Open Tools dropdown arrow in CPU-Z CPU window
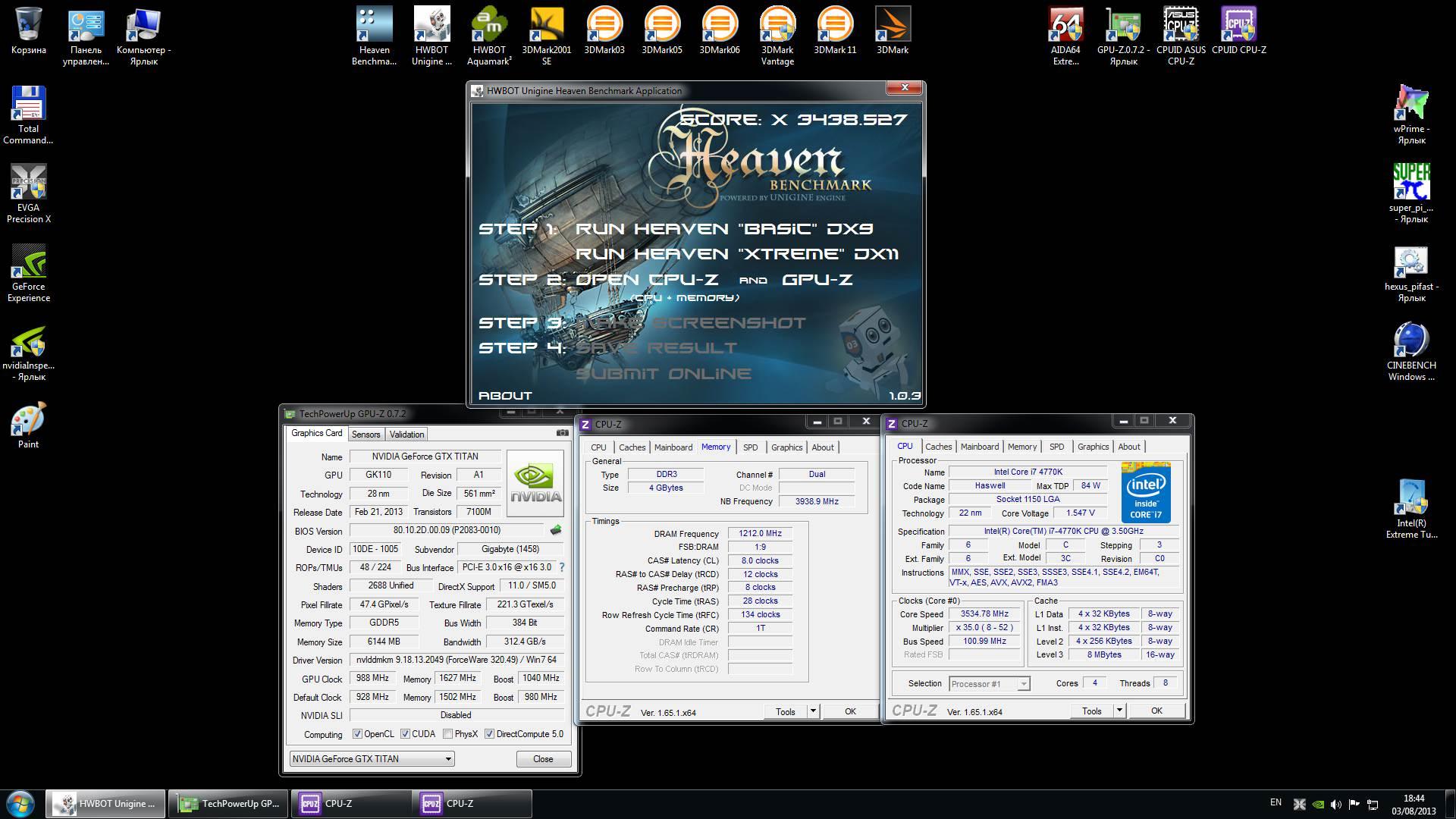1456x819 pixels. [x=1119, y=711]
